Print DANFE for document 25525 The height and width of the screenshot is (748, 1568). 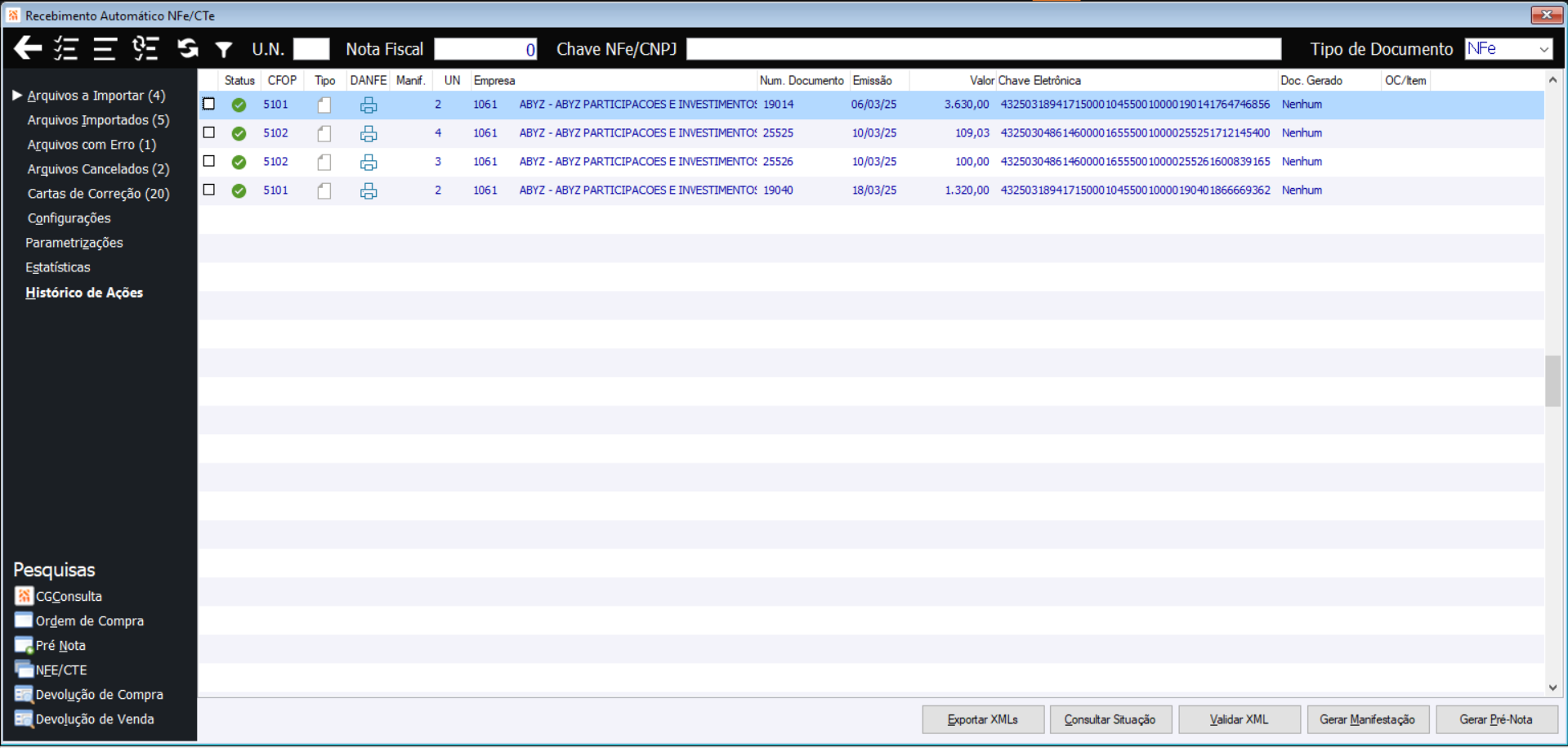(369, 133)
